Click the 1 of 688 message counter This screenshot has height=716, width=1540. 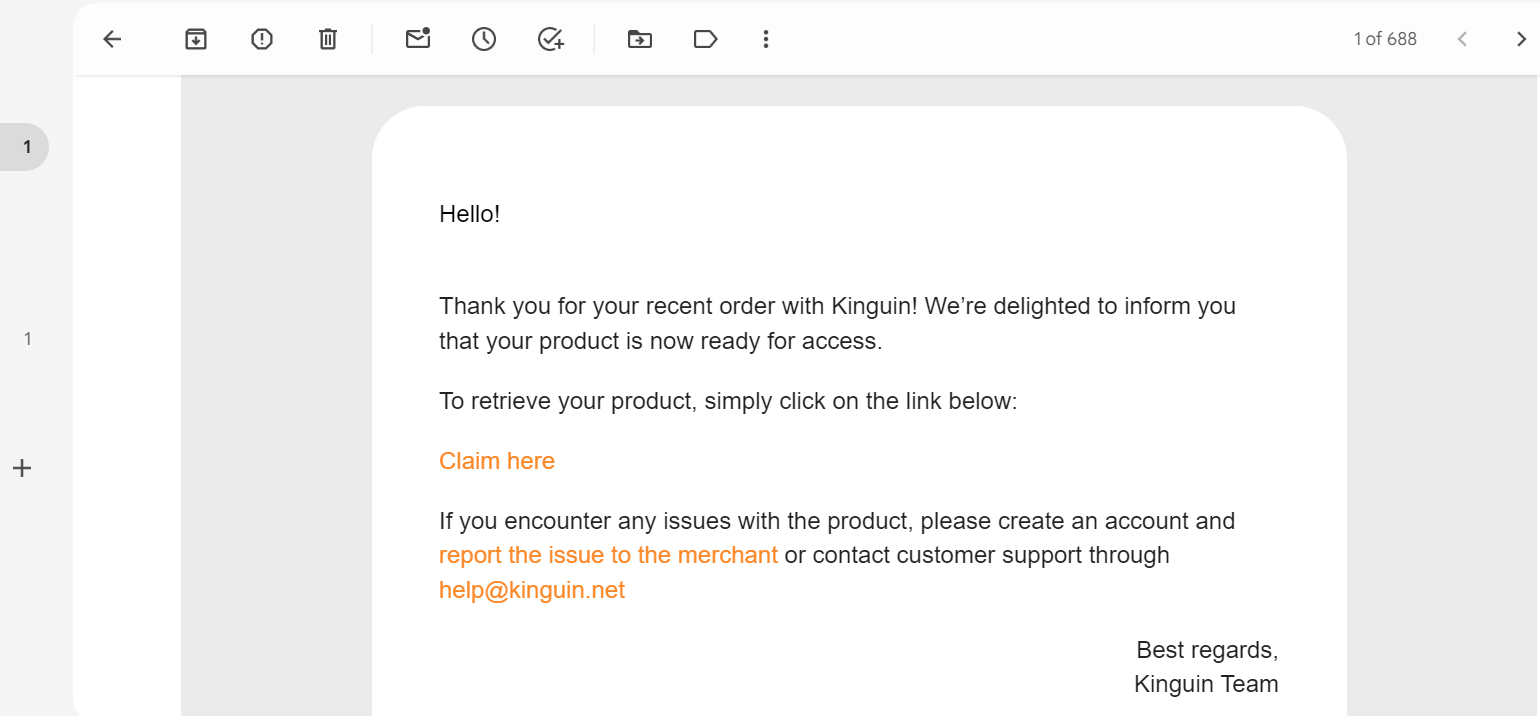point(1385,39)
